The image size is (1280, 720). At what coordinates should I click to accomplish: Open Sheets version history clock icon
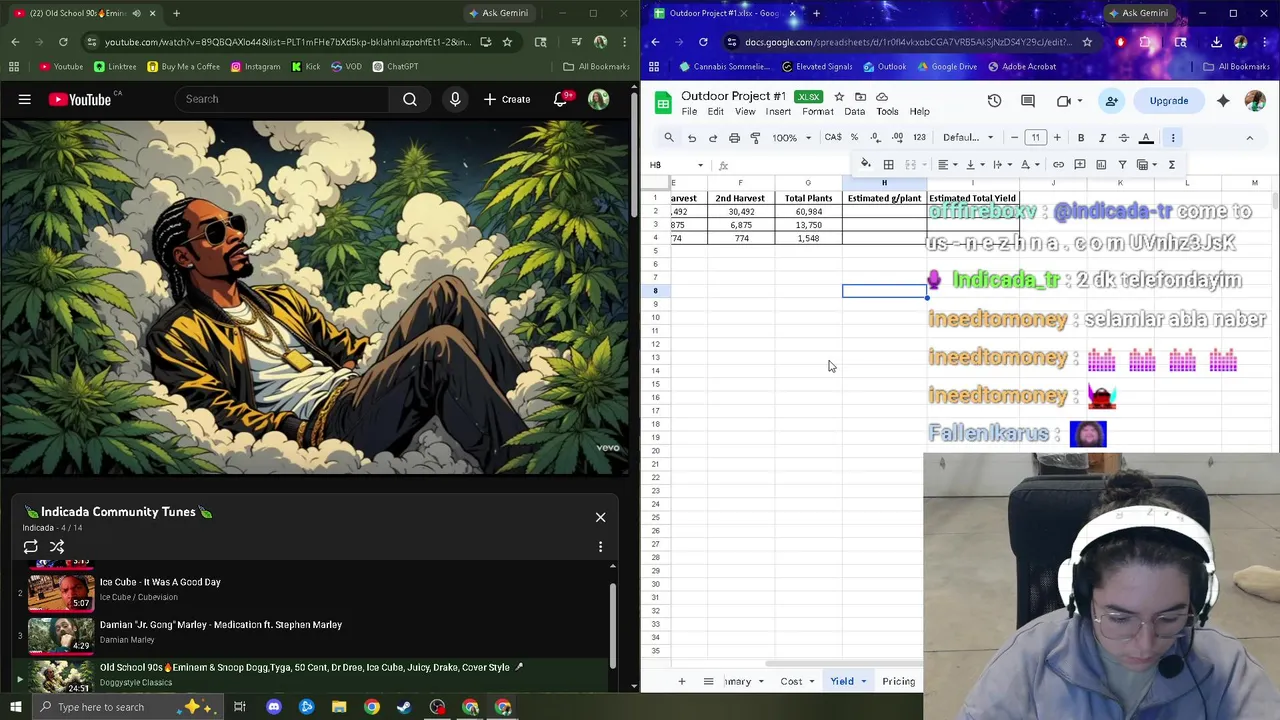click(x=994, y=101)
